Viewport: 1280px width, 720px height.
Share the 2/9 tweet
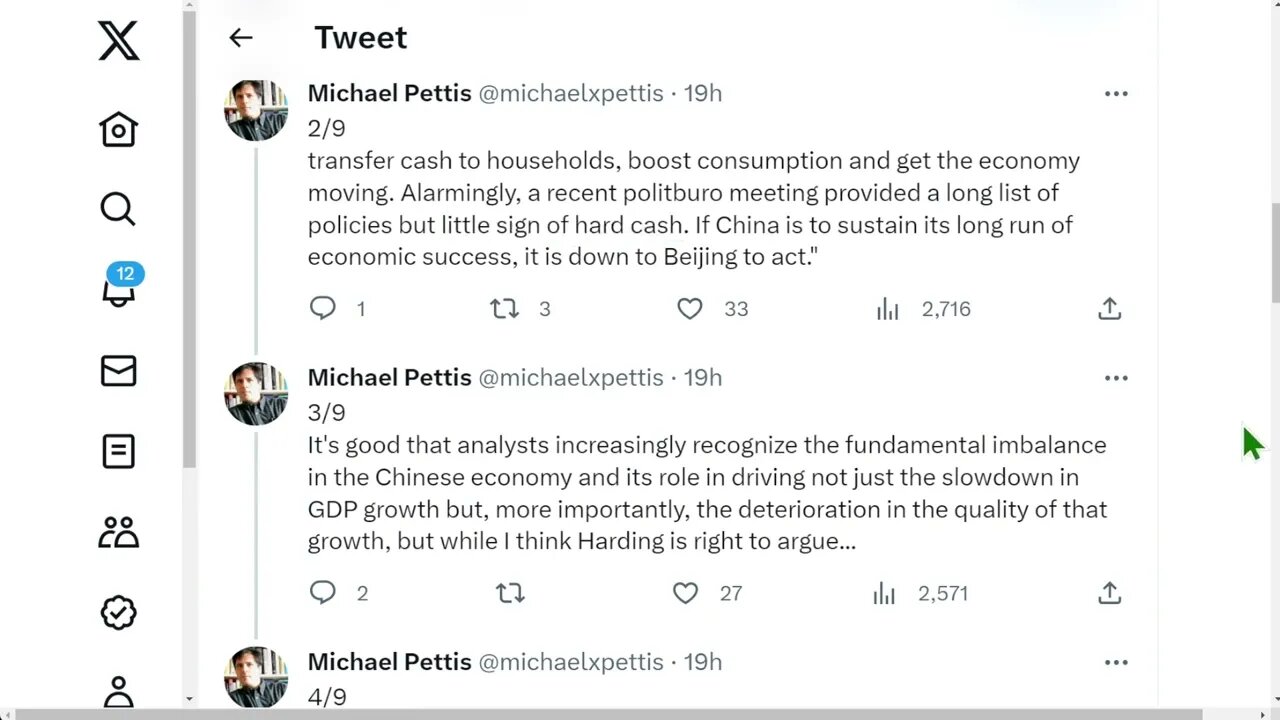click(x=1109, y=309)
